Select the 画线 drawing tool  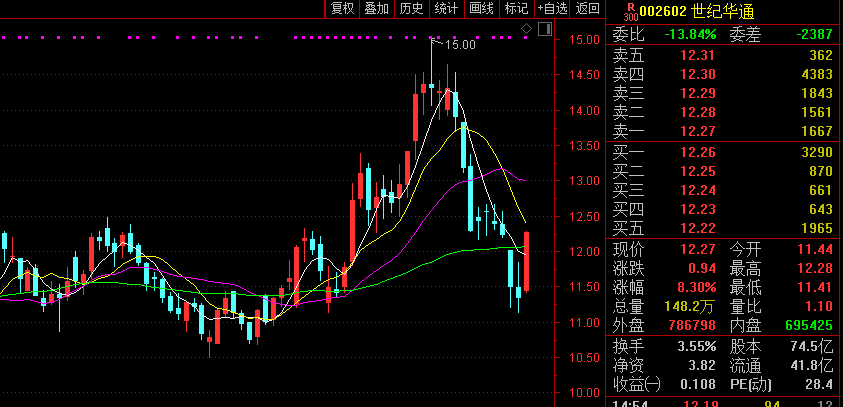click(x=482, y=9)
